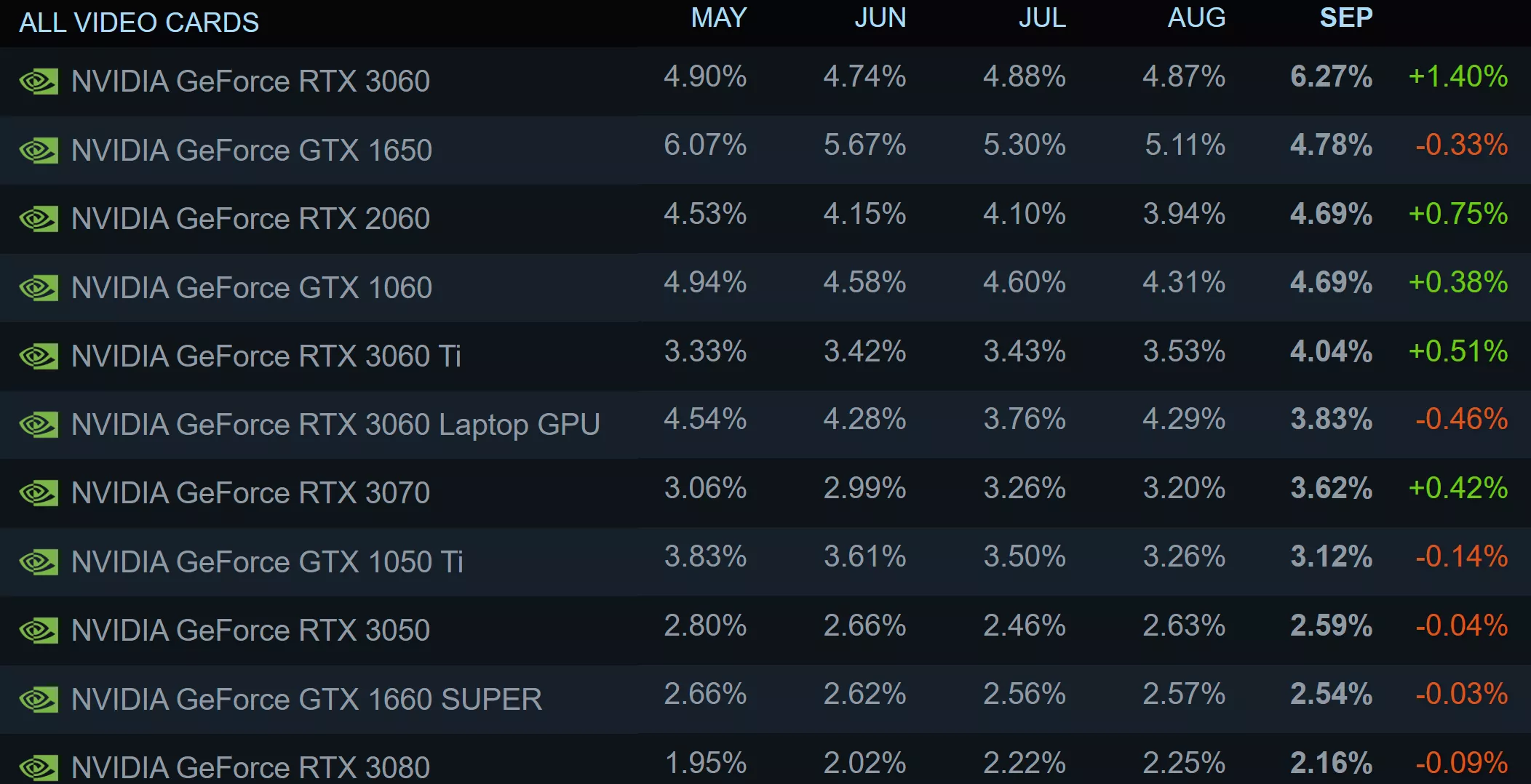1531x784 pixels.
Task: Click the -0.33% change for GTX 1650
Action: coord(1461,145)
